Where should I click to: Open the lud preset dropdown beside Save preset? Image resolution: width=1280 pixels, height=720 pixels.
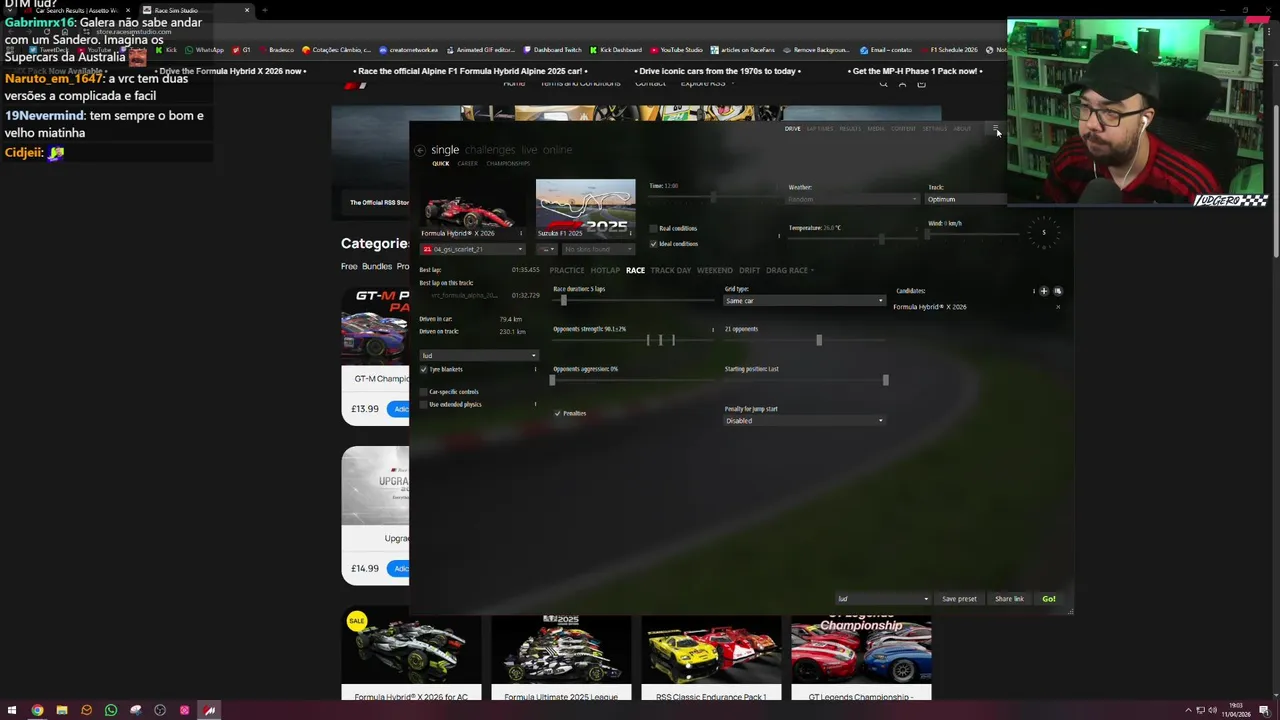point(883,599)
